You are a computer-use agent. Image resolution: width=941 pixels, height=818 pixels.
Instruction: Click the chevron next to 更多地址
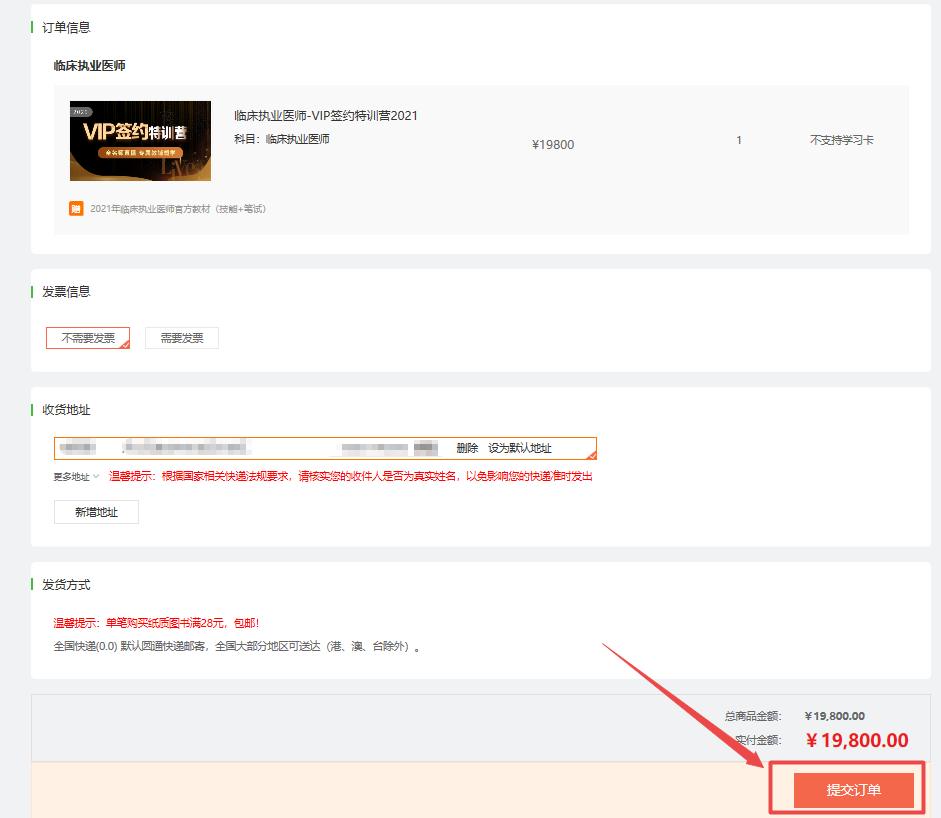[96, 477]
